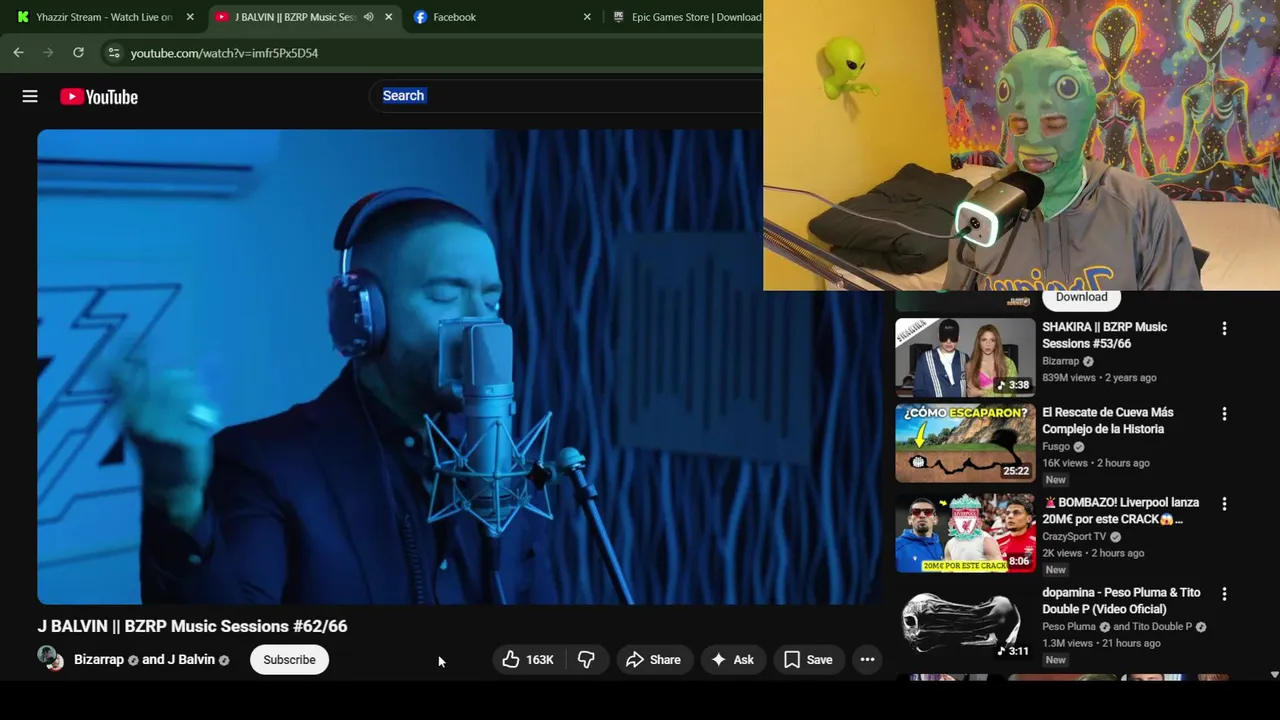
Task: Click Bizarrap channel under SHAKIRA video
Action: click(x=1061, y=361)
